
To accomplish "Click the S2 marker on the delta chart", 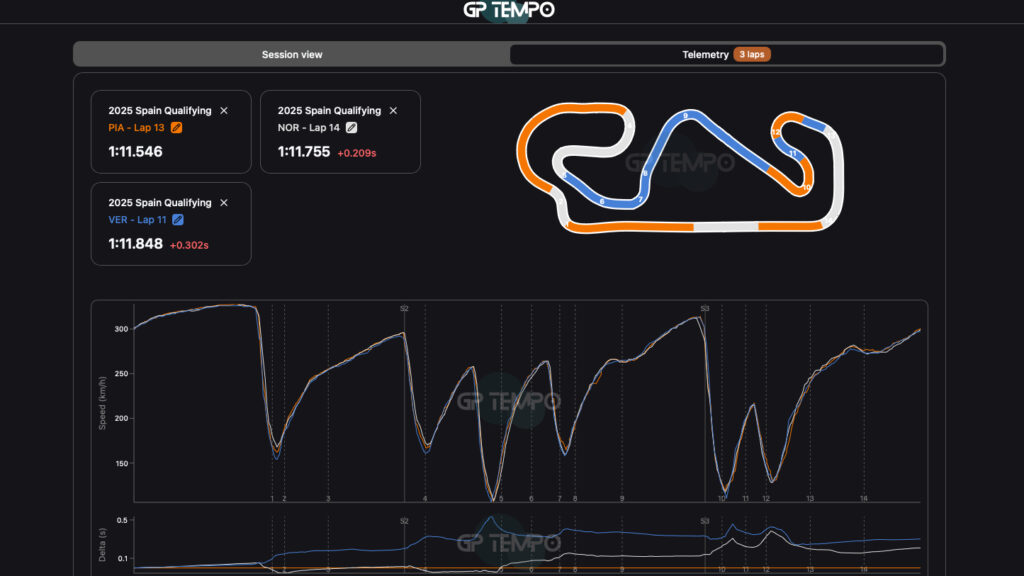I will point(404,521).
